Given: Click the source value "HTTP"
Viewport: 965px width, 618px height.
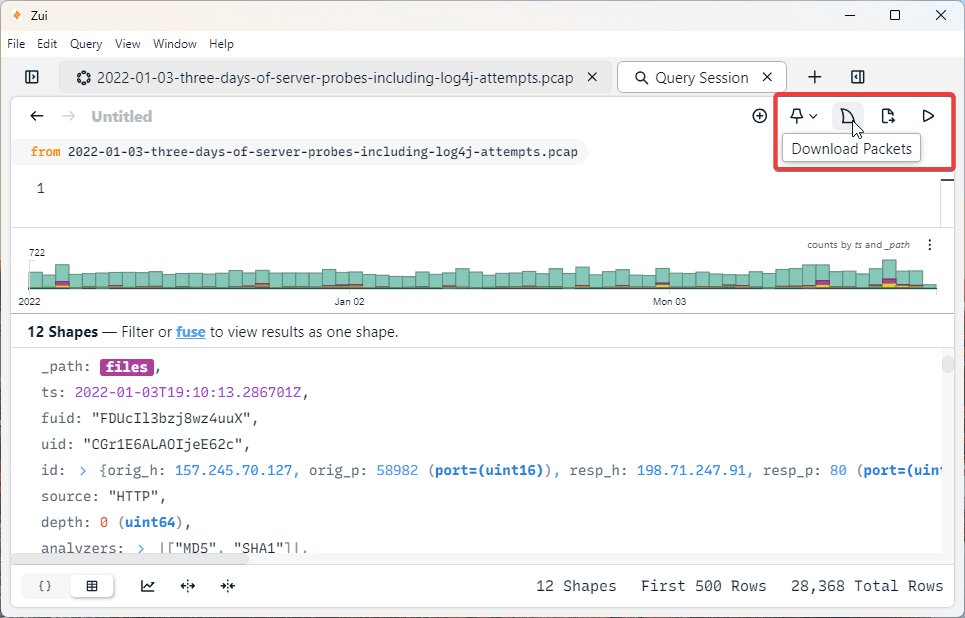Looking at the screenshot, I should coord(133,497).
